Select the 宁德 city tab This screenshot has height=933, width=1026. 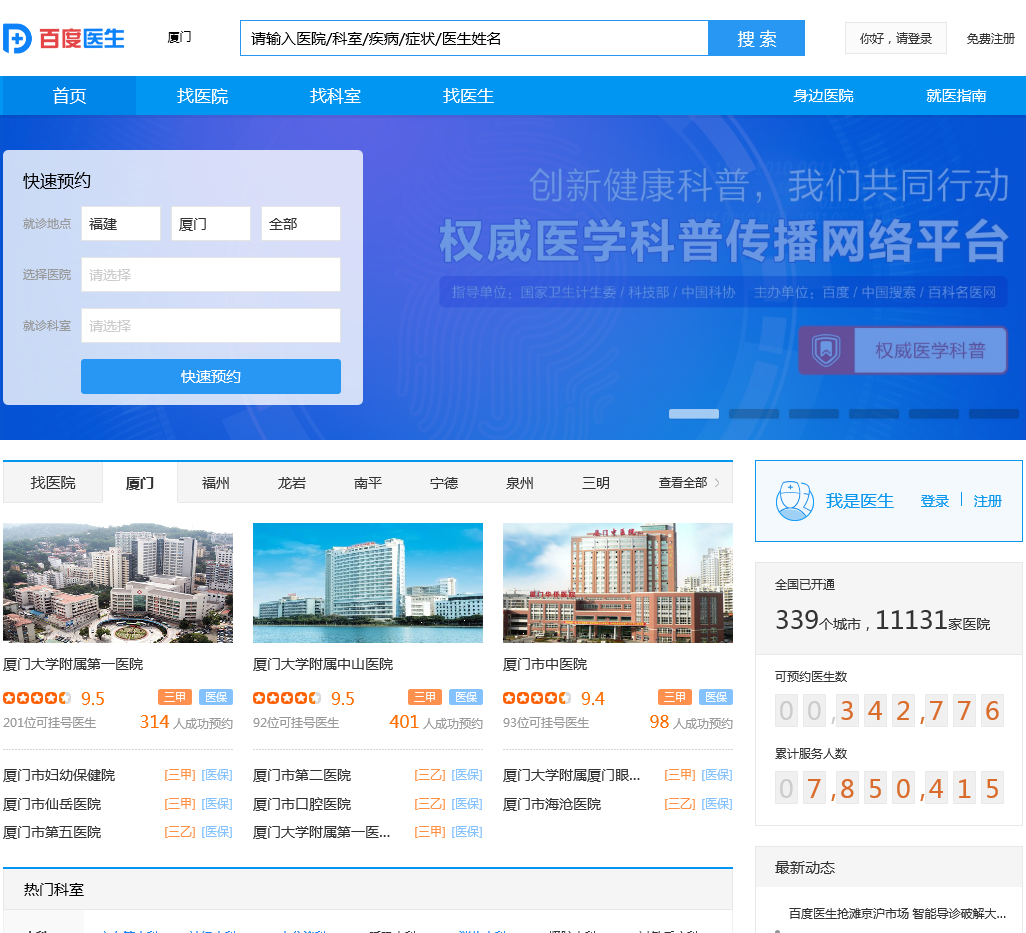[444, 483]
